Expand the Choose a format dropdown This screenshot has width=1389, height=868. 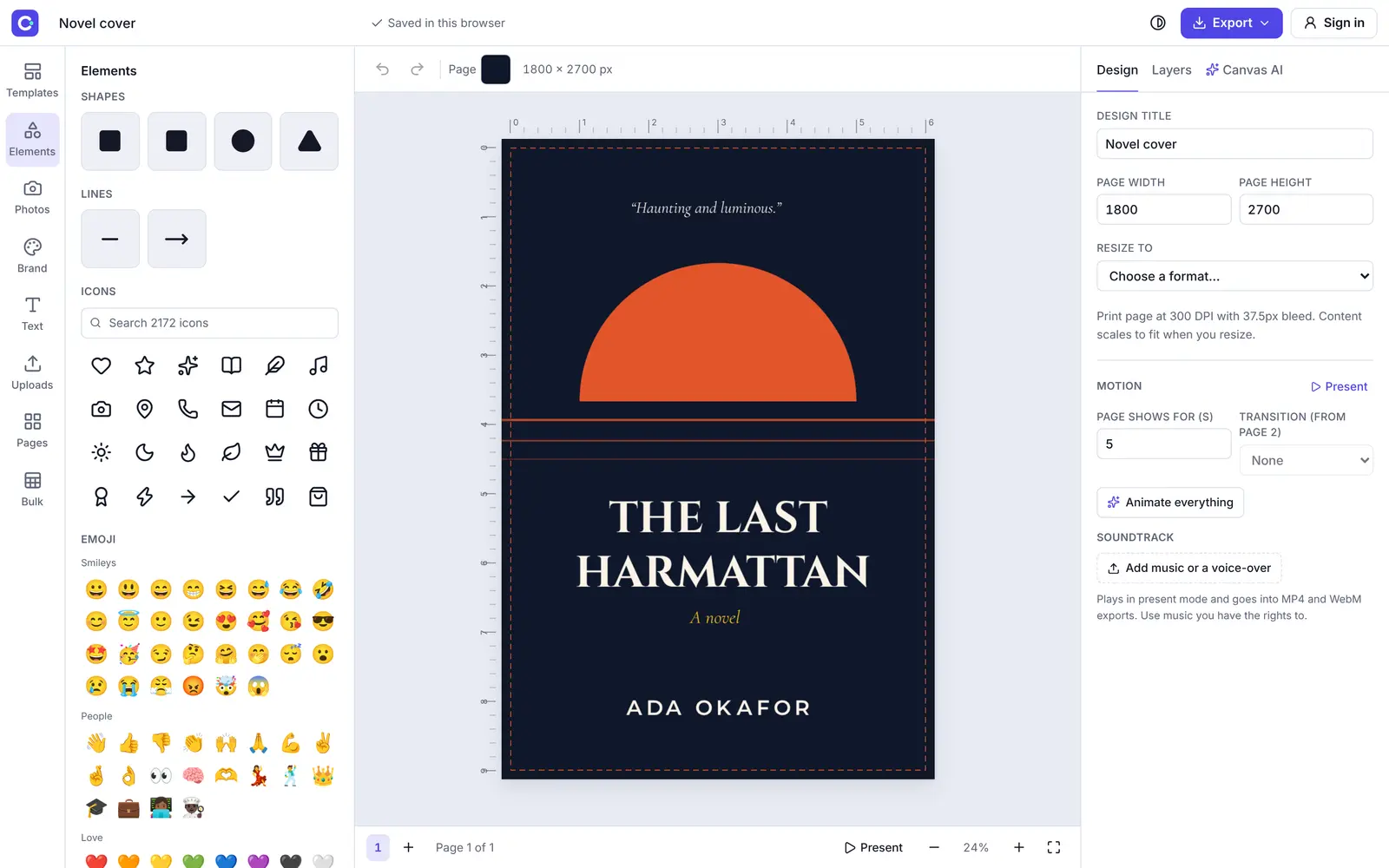1234,276
